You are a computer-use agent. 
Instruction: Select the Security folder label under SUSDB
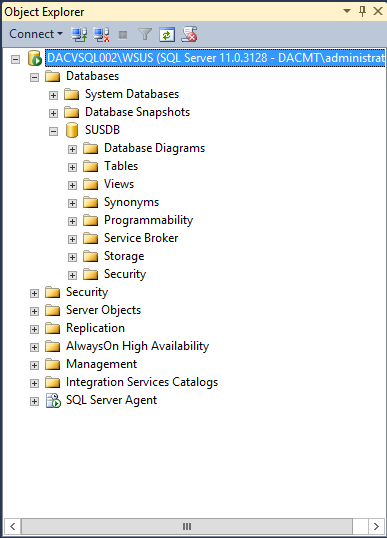coord(125,274)
